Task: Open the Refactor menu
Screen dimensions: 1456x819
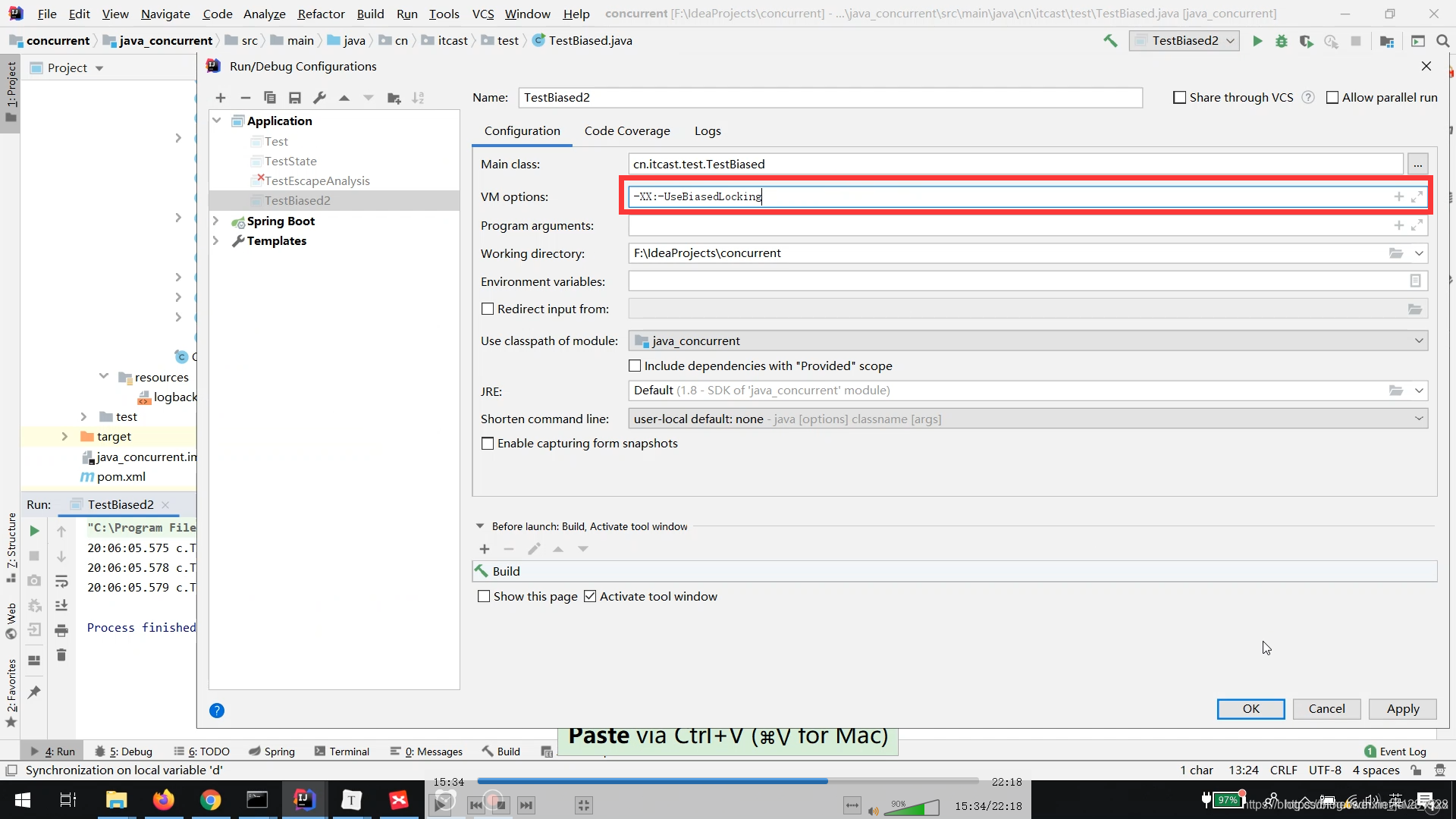Action: pos(321,14)
